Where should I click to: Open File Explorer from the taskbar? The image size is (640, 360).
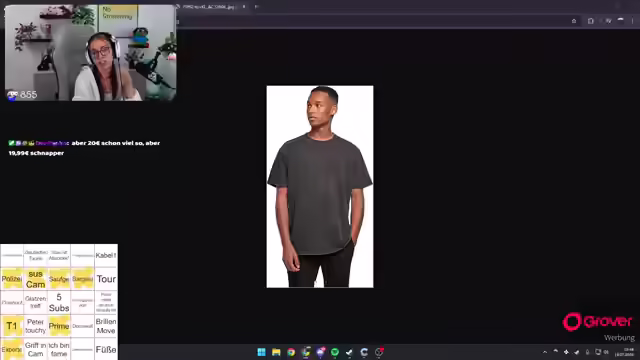276,352
